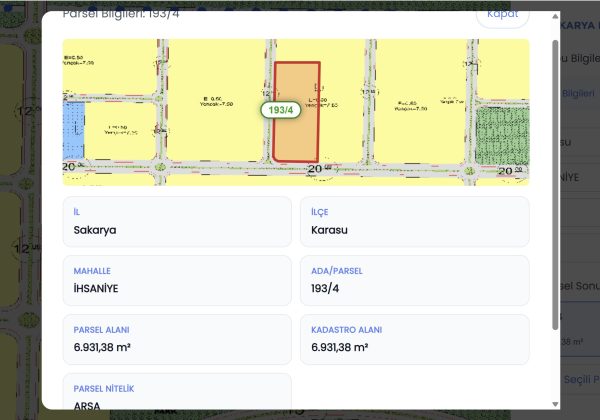Select the İL field showing Sakarya
This screenshot has width=600, height=420.
click(177, 221)
